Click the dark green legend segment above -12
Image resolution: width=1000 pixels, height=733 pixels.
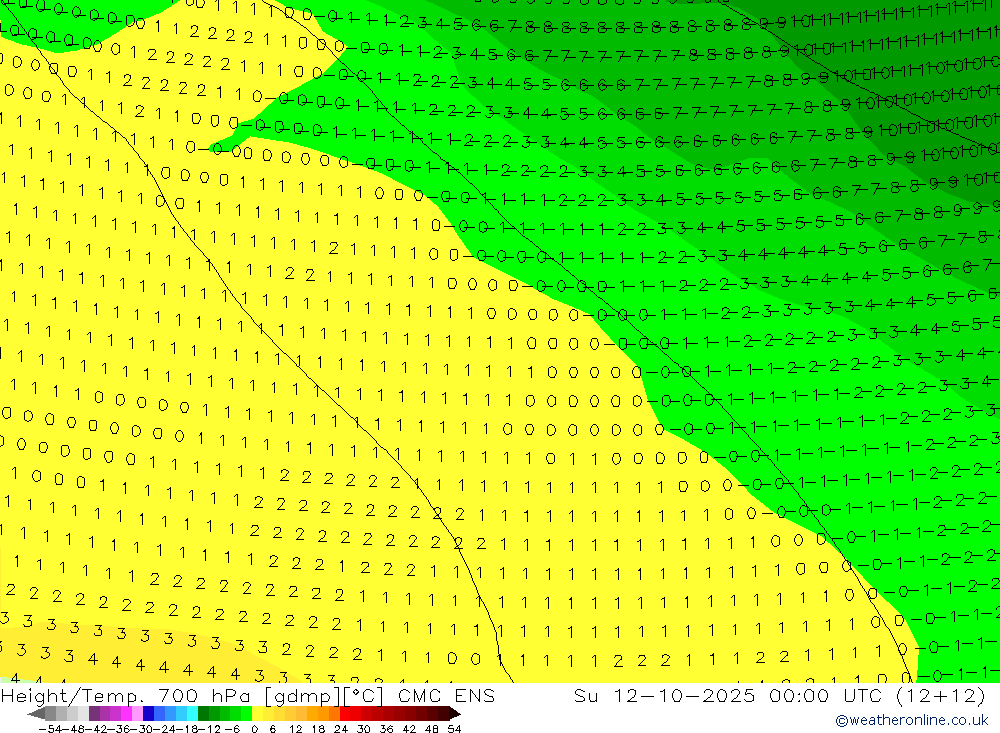203,713
